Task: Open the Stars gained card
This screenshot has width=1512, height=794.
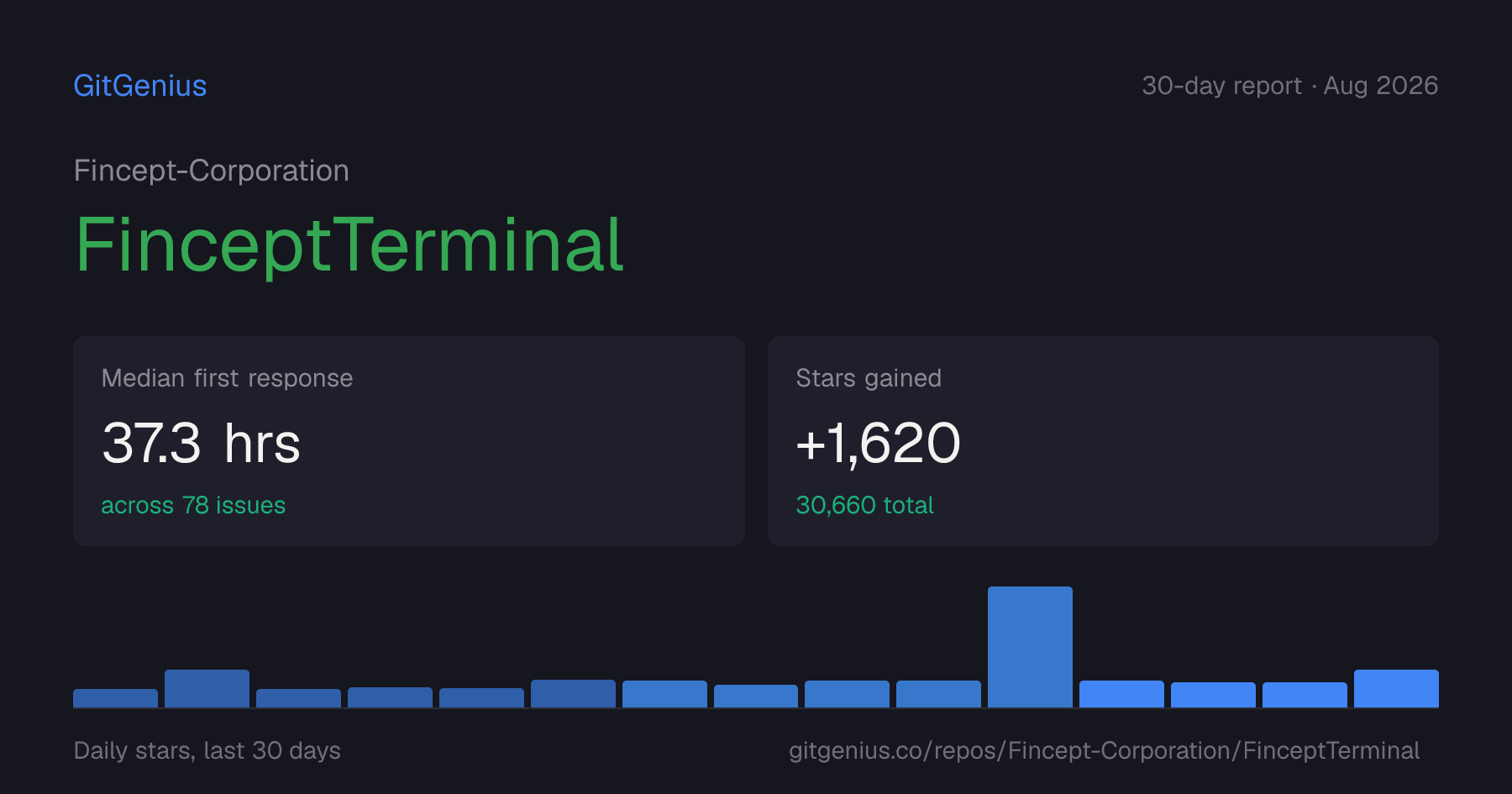Action: [1103, 441]
